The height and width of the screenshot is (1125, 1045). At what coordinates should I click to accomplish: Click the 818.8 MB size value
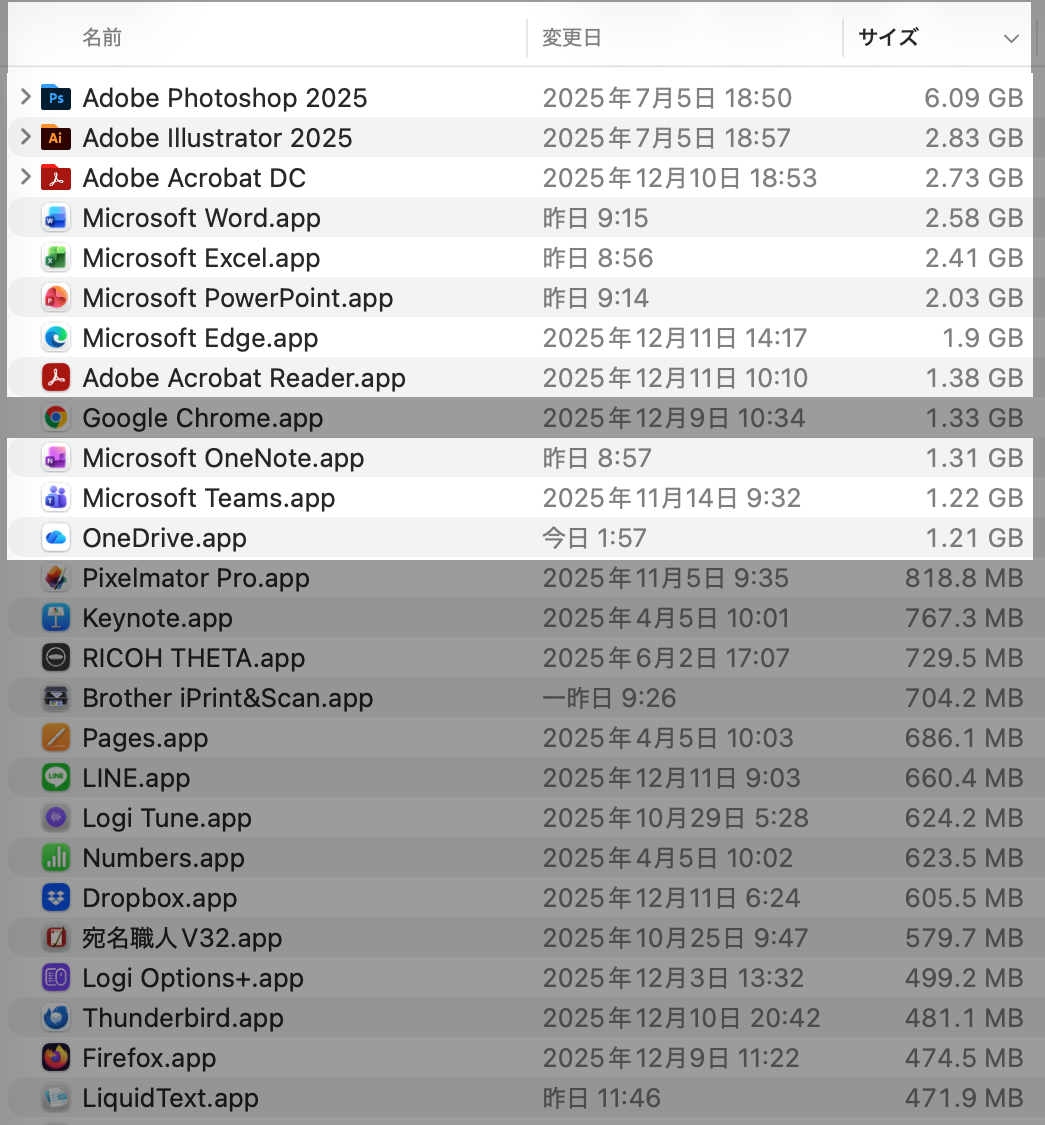tap(964, 578)
